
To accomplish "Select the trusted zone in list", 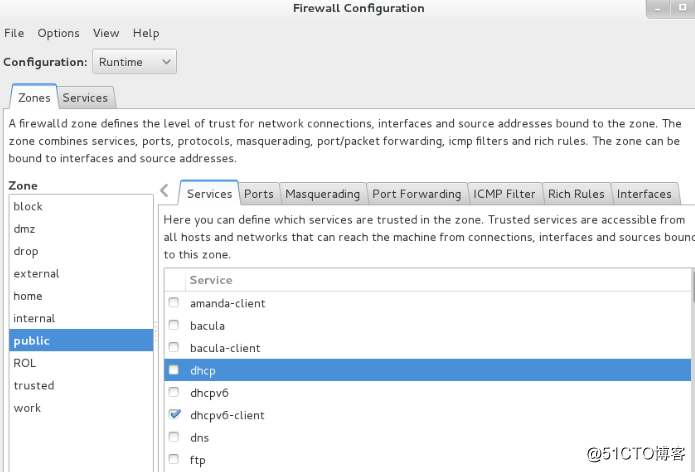I will (34, 385).
